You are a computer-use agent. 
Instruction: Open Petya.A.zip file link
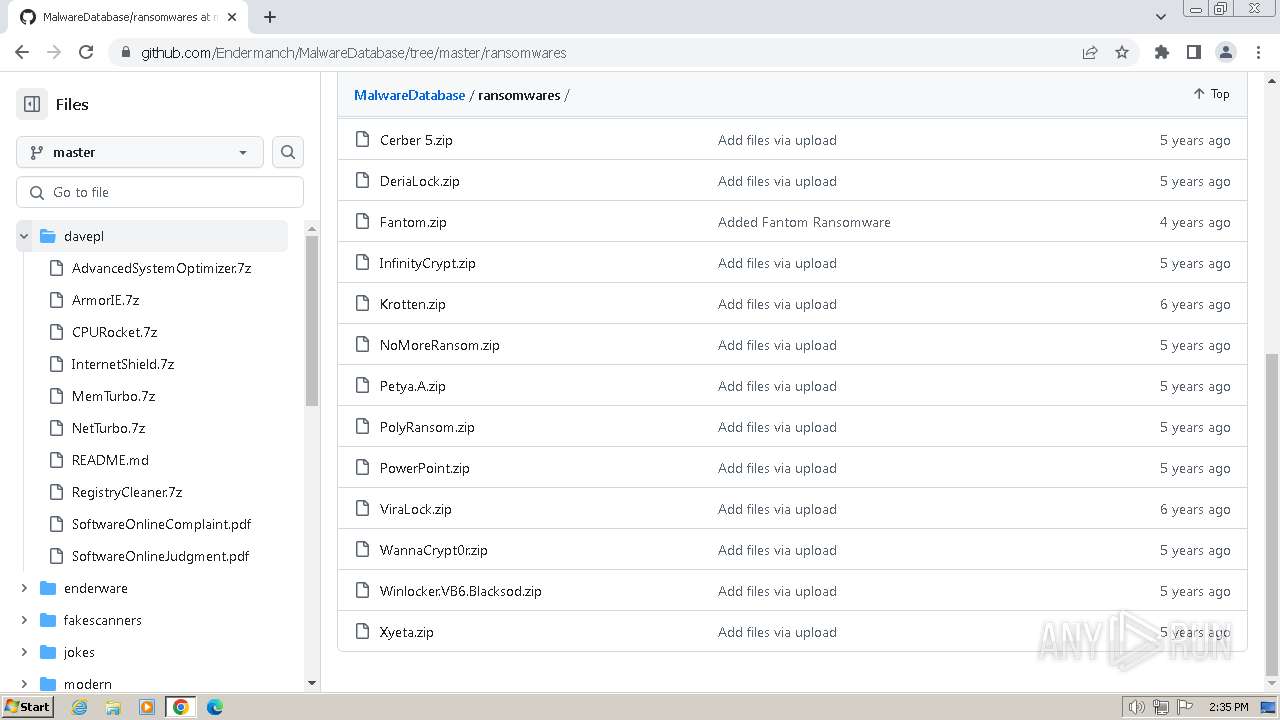coord(413,386)
